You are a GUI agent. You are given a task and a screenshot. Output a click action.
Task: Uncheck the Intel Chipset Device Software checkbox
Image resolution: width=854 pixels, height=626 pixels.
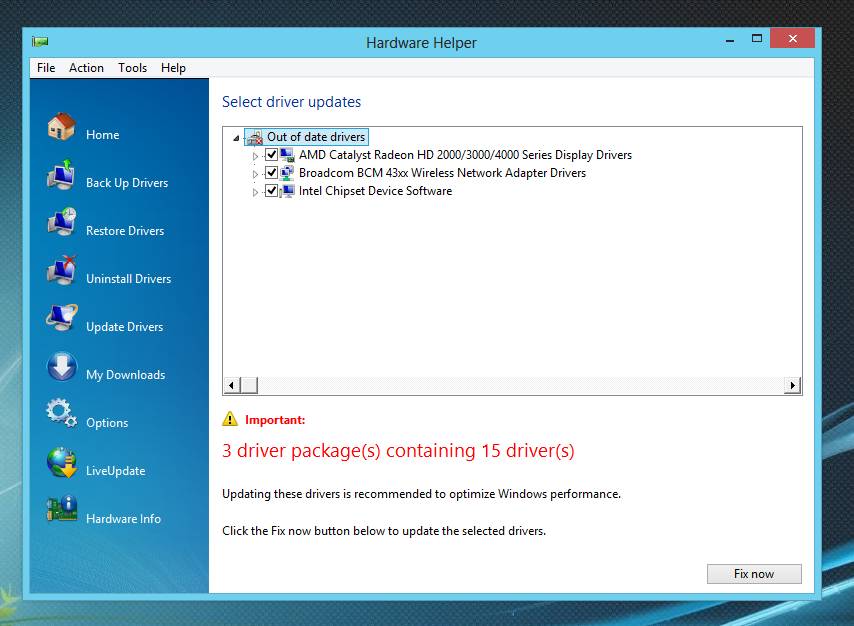(271, 191)
